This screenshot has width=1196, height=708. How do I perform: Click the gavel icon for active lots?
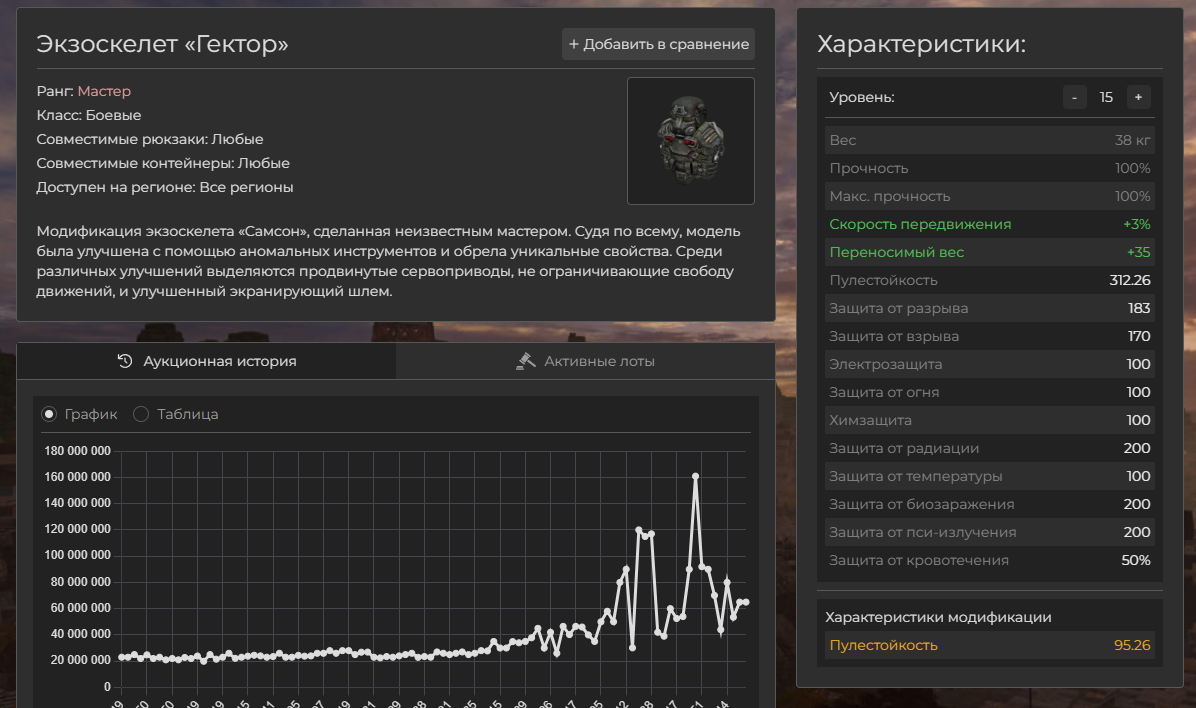[526, 361]
